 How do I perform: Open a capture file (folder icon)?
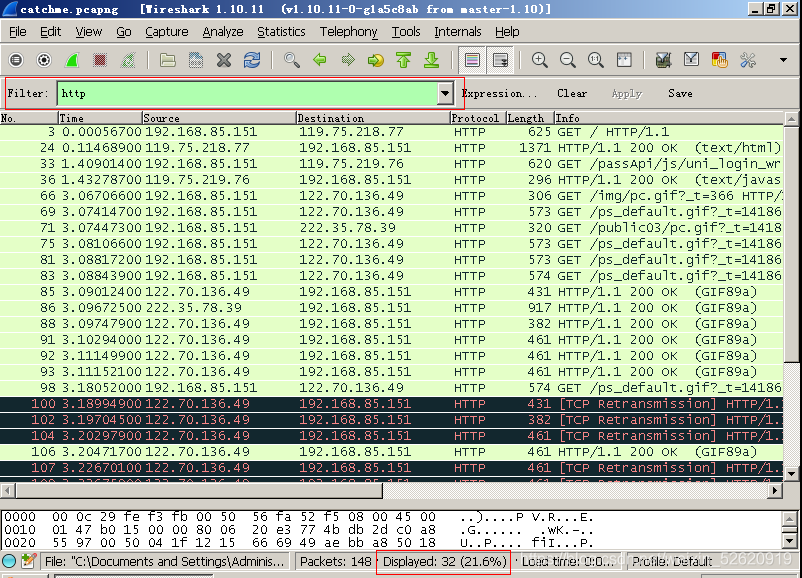(168, 60)
